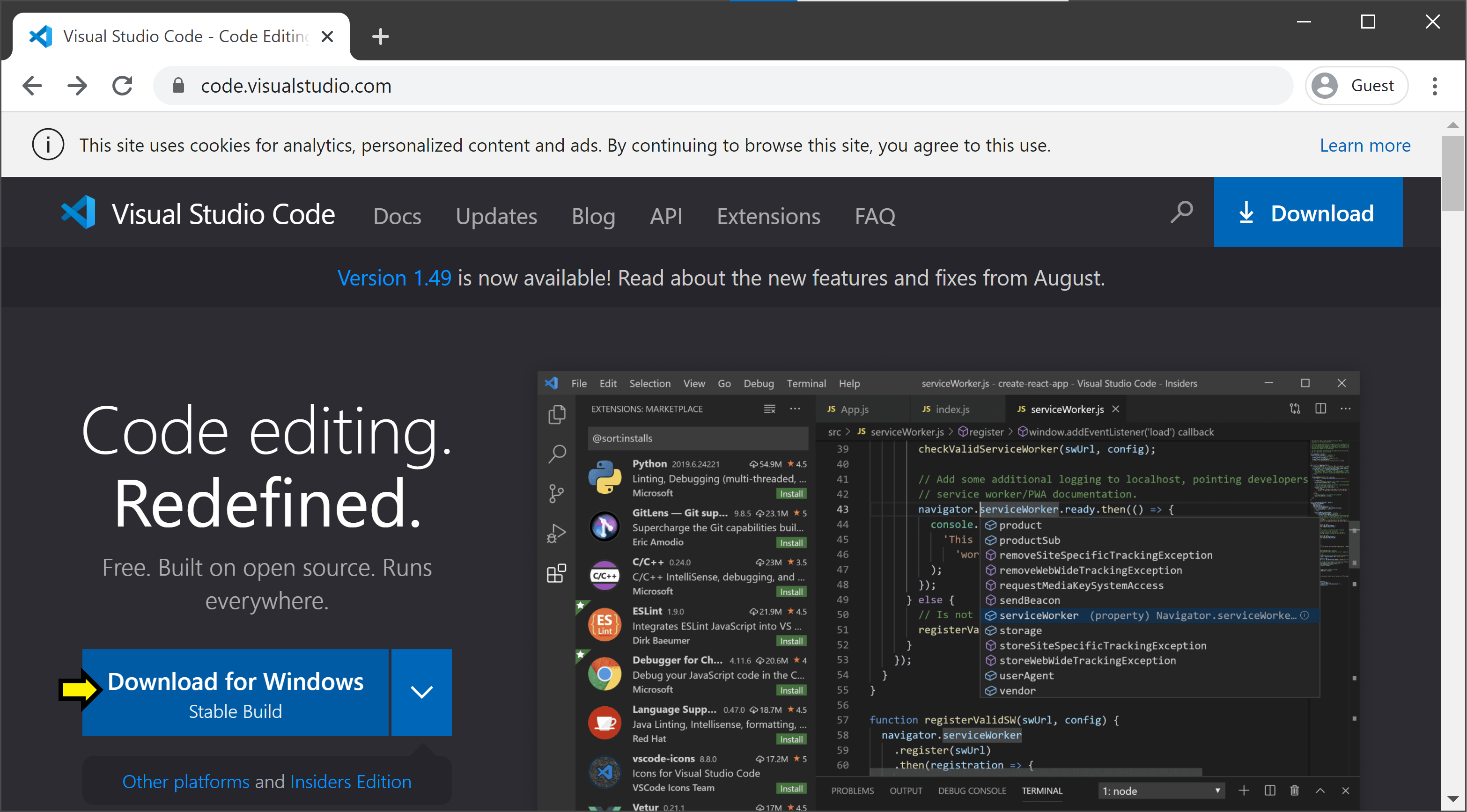This screenshot has height=812, width=1467.
Task: Click the Visual Studio Code logo icon
Action: [x=79, y=213]
